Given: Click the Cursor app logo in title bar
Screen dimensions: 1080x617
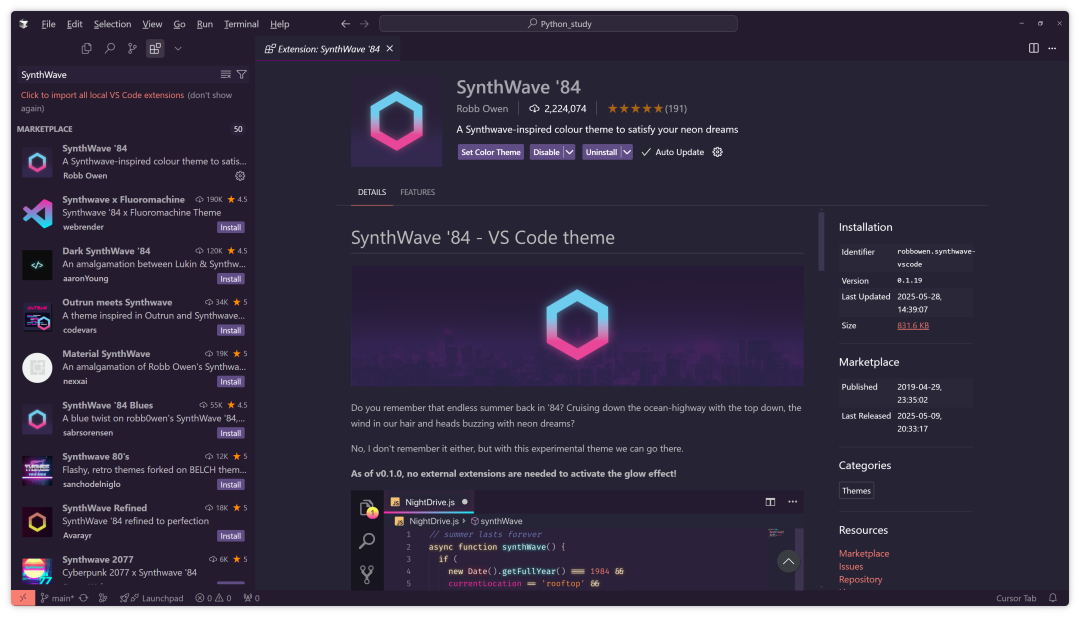Looking at the screenshot, I should click(24, 24).
